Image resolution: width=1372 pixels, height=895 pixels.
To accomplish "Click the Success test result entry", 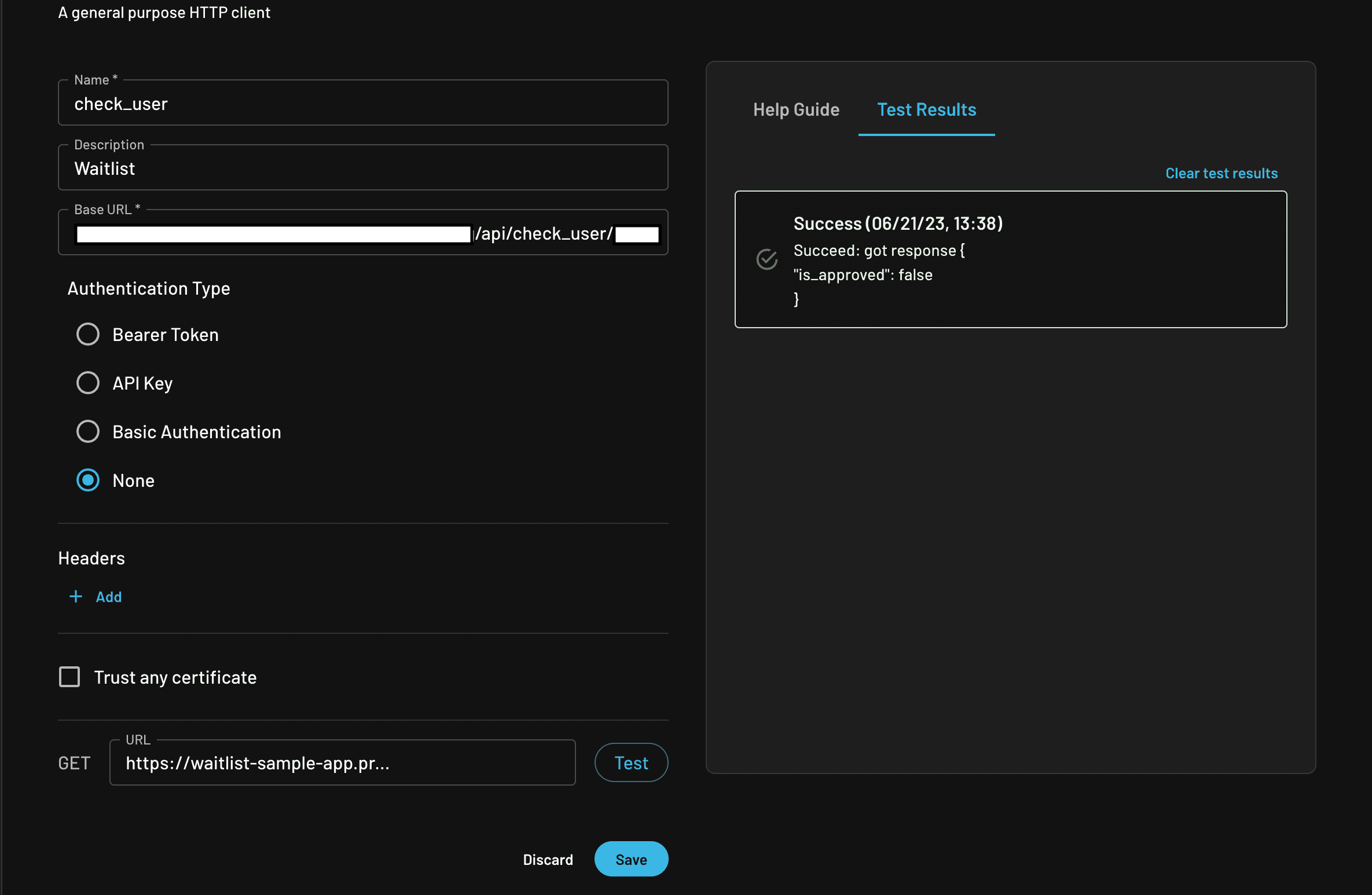I will 1010,259.
